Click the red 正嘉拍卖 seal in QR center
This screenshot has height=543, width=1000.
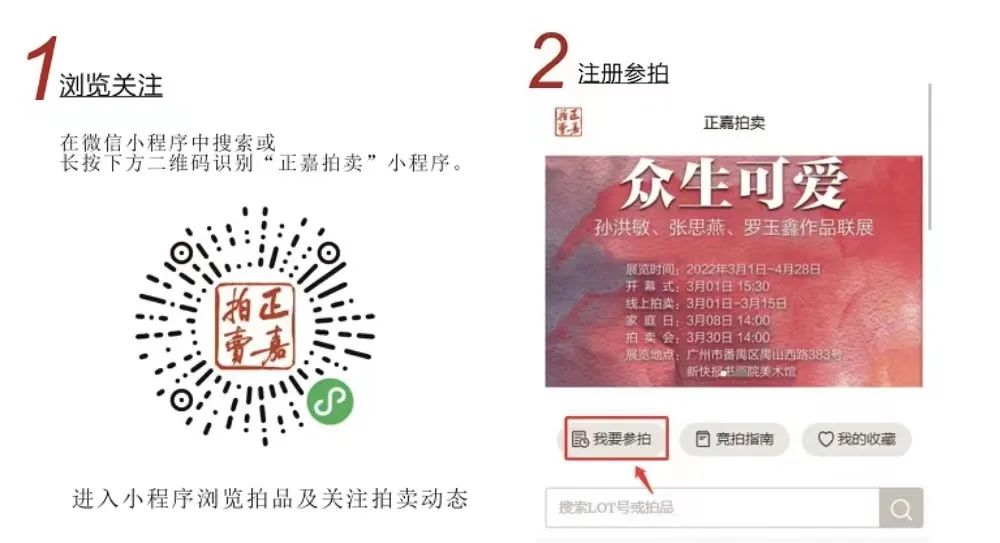(255, 327)
